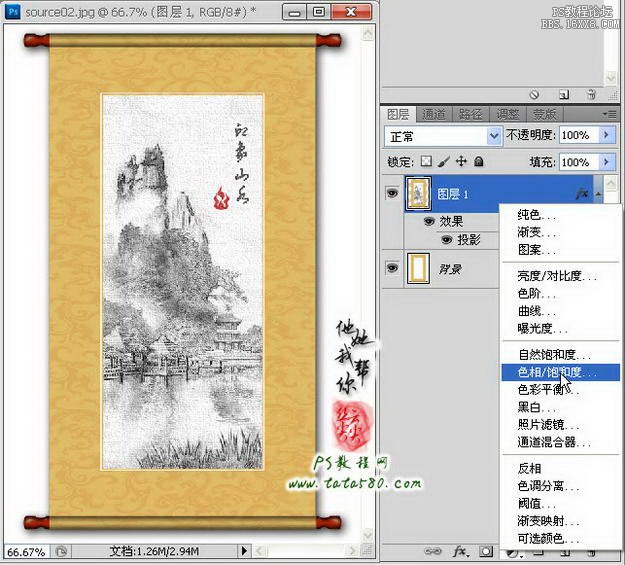Choose 色彩平衡 menu entry
This screenshot has height=565, width=625.
tap(560, 390)
